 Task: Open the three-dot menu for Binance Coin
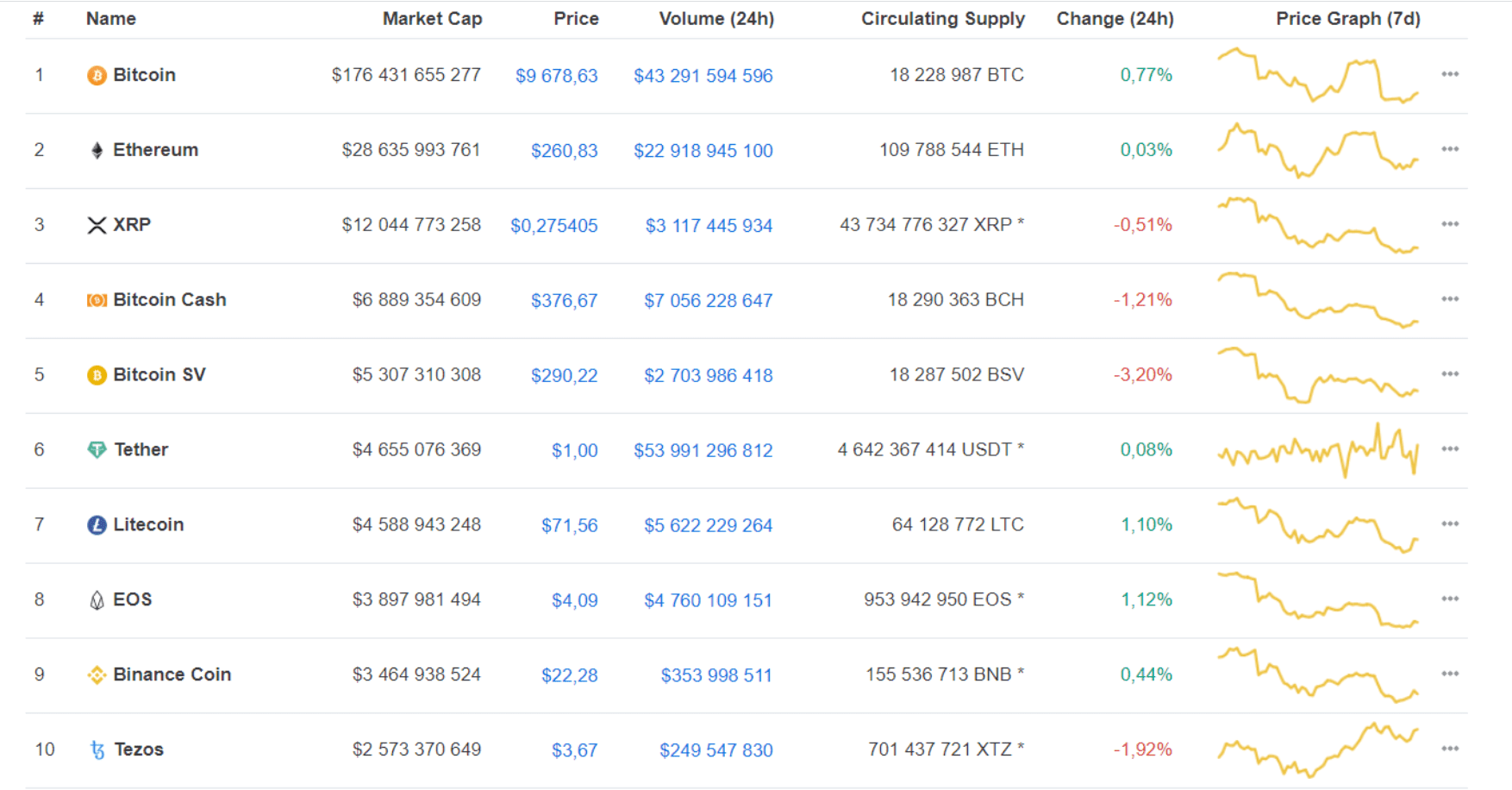(1450, 674)
